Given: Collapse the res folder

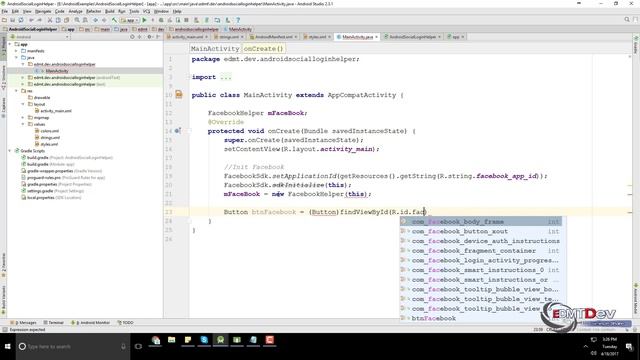Looking at the screenshot, I should coord(17,91).
